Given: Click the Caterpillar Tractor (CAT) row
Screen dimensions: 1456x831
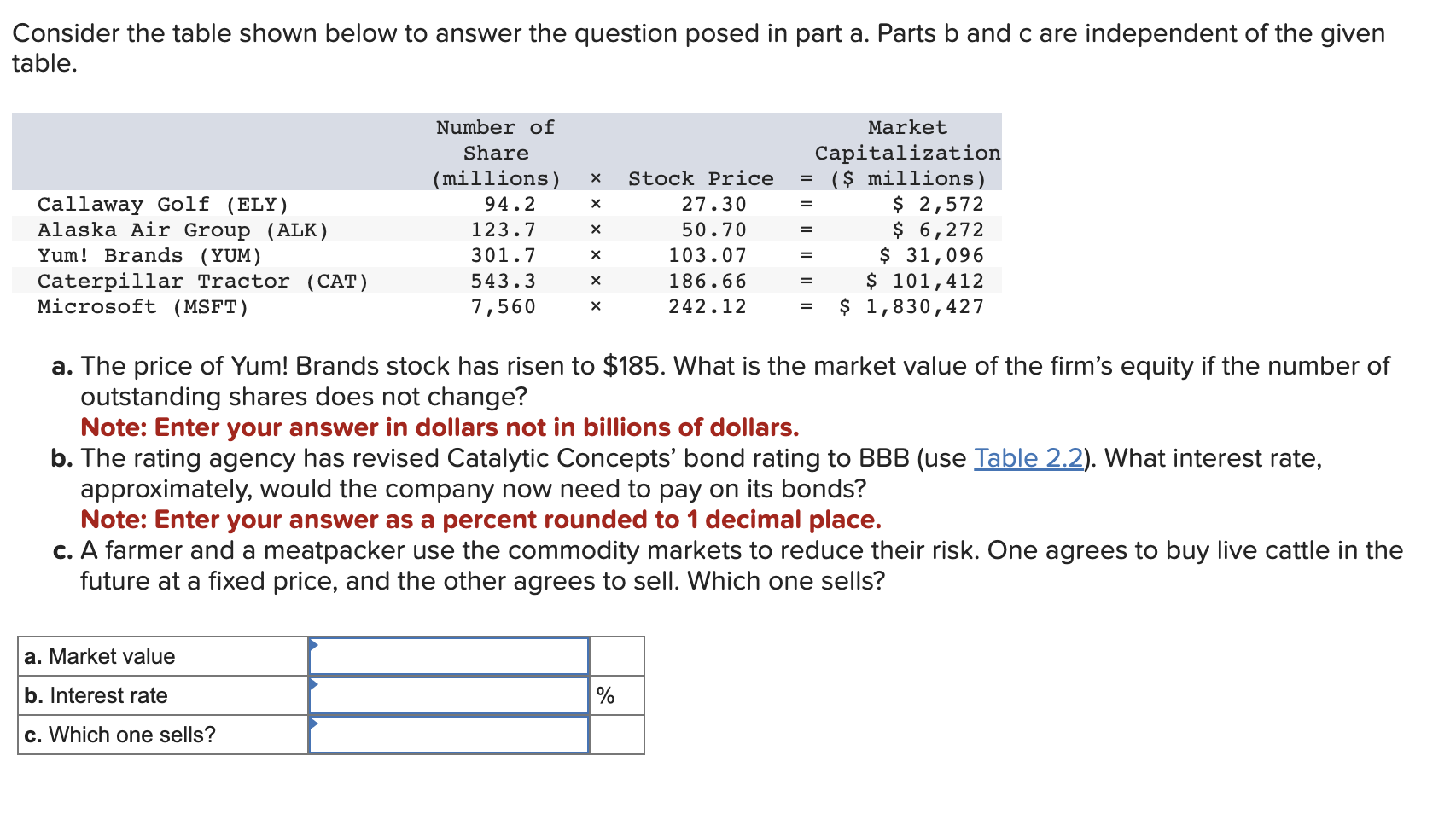Looking at the screenshot, I should click(203, 281).
